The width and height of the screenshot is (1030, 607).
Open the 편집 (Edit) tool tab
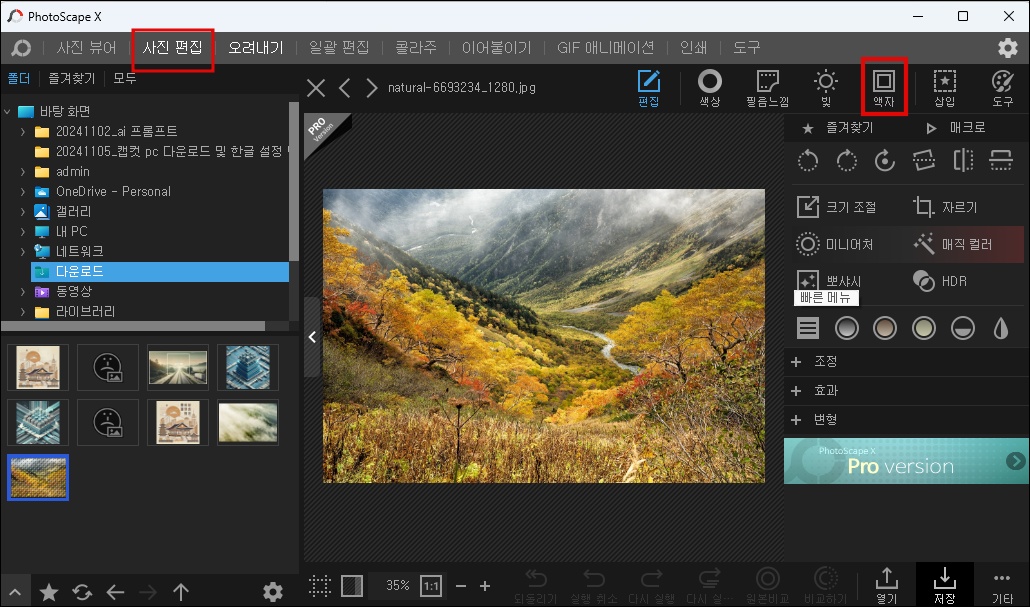pos(648,88)
